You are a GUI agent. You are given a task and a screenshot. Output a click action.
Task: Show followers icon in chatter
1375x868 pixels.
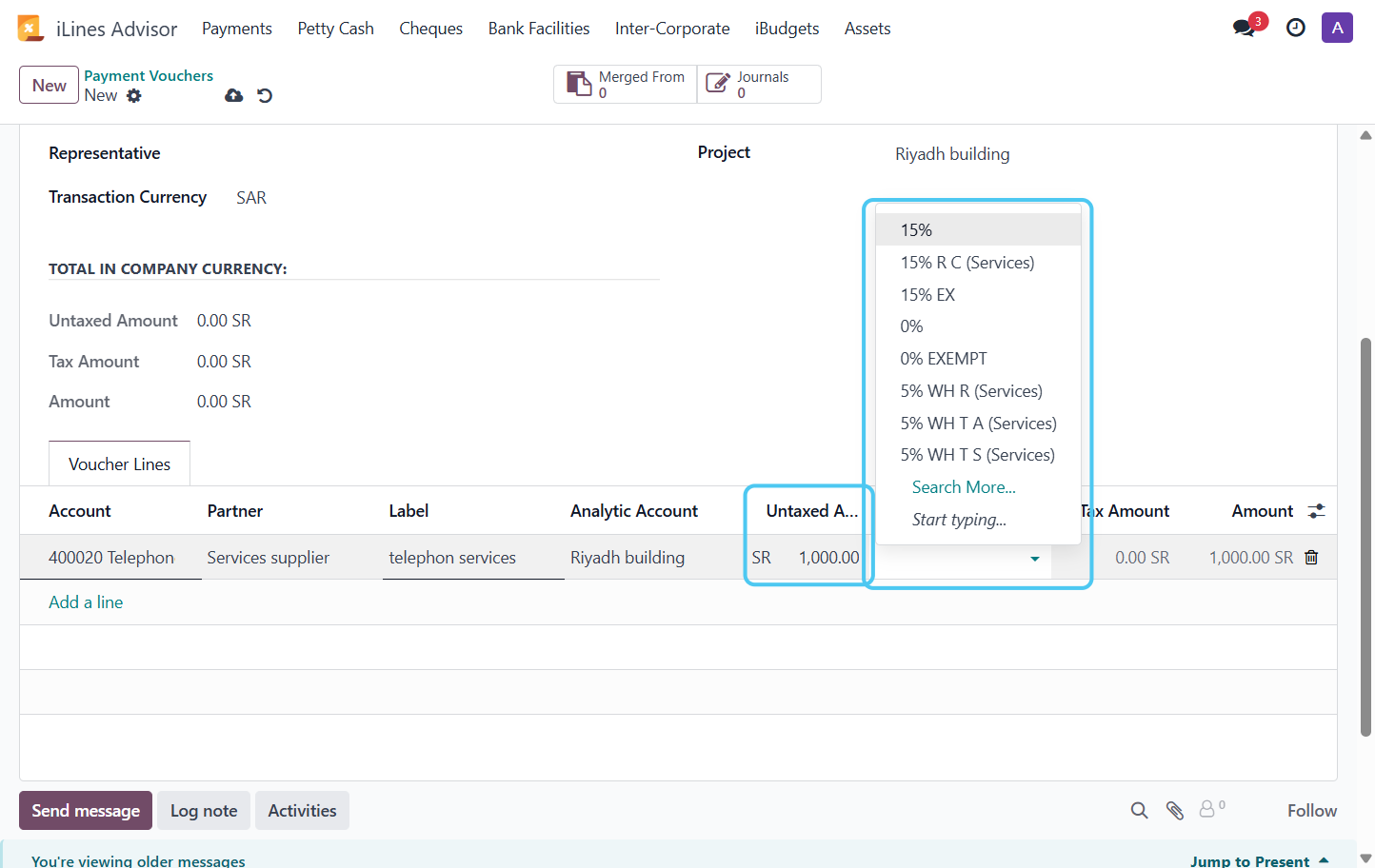coord(1211,809)
